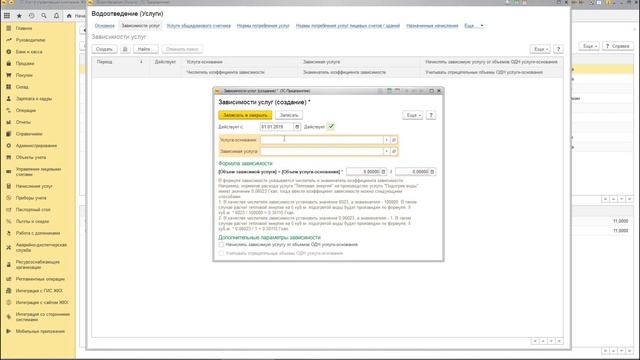The width and height of the screenshot is (640, 360).
Task: Sort by the Период column header
Action: click(x=120, y=62)
